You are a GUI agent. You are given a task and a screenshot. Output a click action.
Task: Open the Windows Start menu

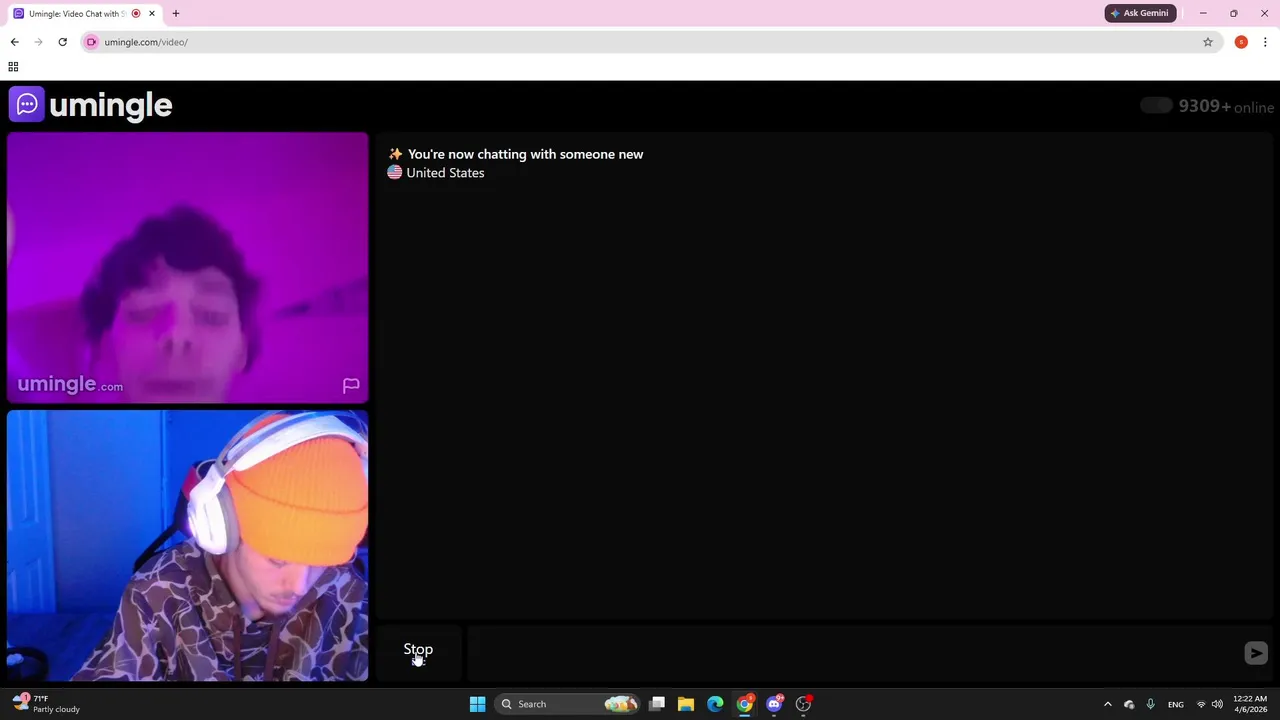(x=477, y=704)
